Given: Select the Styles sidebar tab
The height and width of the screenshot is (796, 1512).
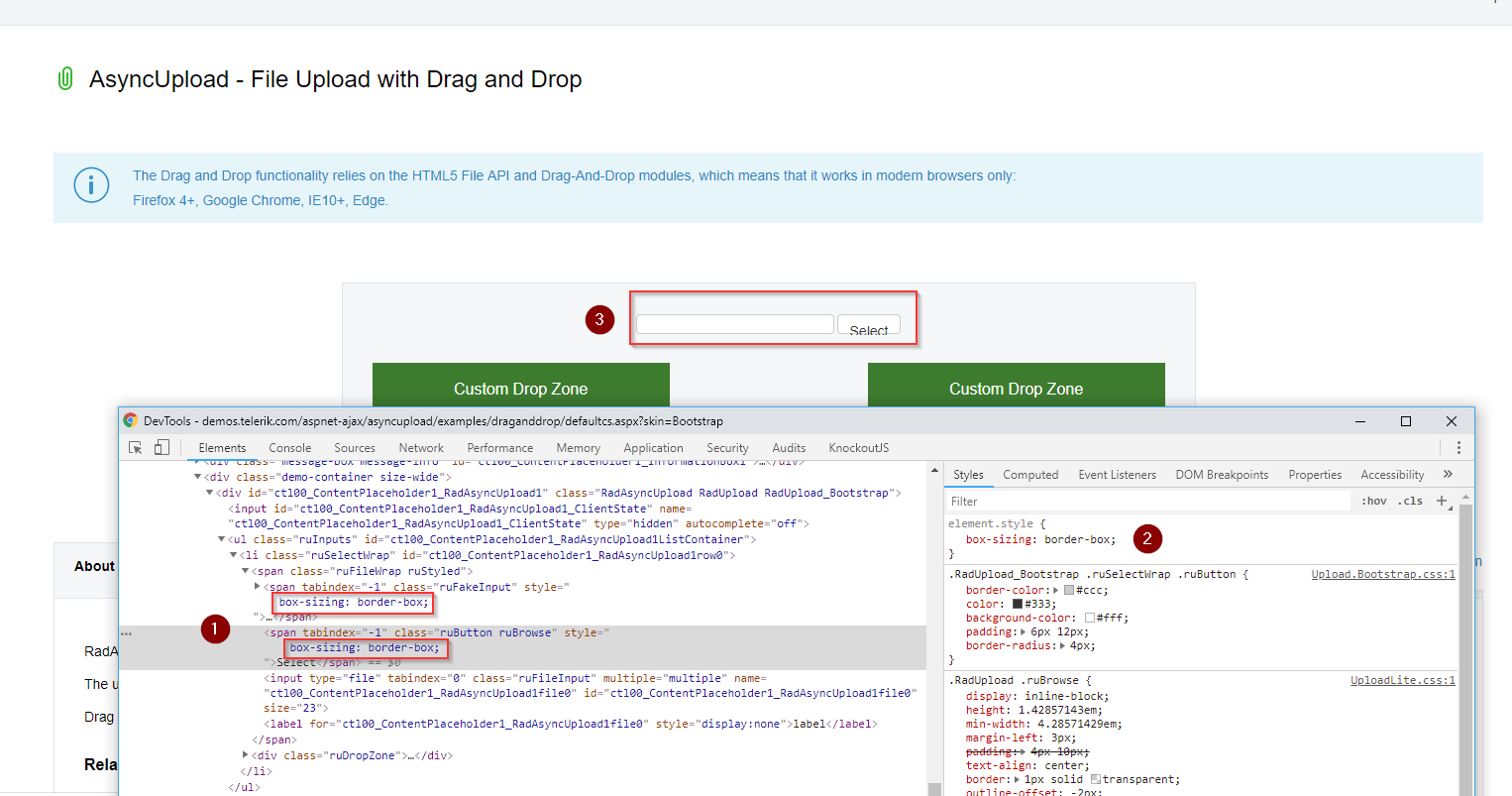Looking at the screenshot, I should [969, 475].
